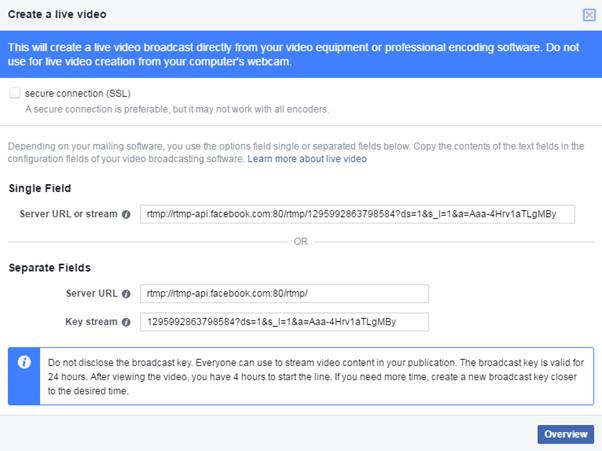Select the Server URL or stream field

357,214
